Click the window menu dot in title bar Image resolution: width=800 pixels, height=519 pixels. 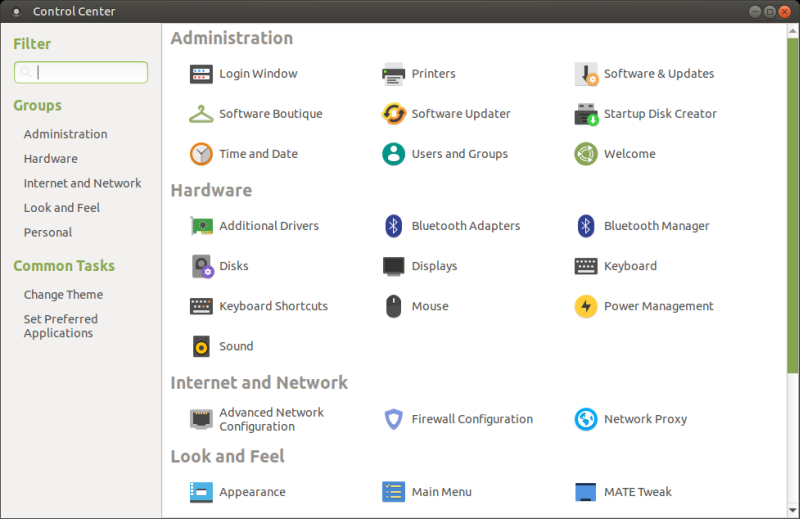(16, 11)
